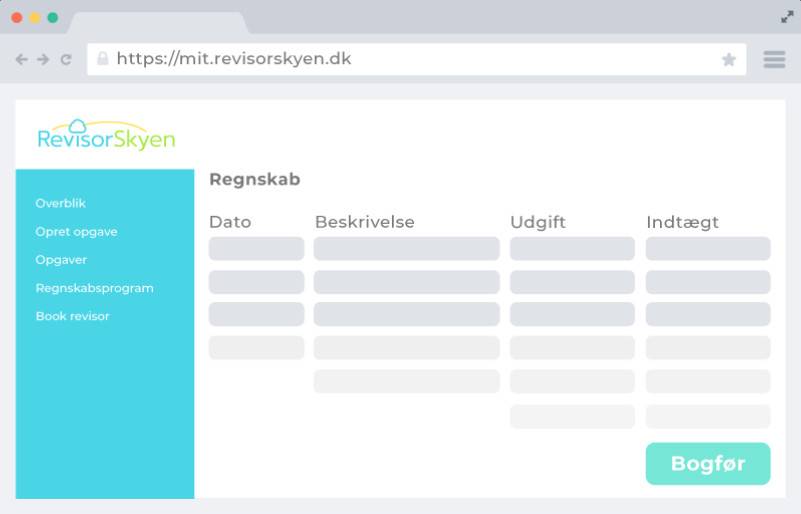
Task: Select the active browser tab
Action: click(157, 21)
